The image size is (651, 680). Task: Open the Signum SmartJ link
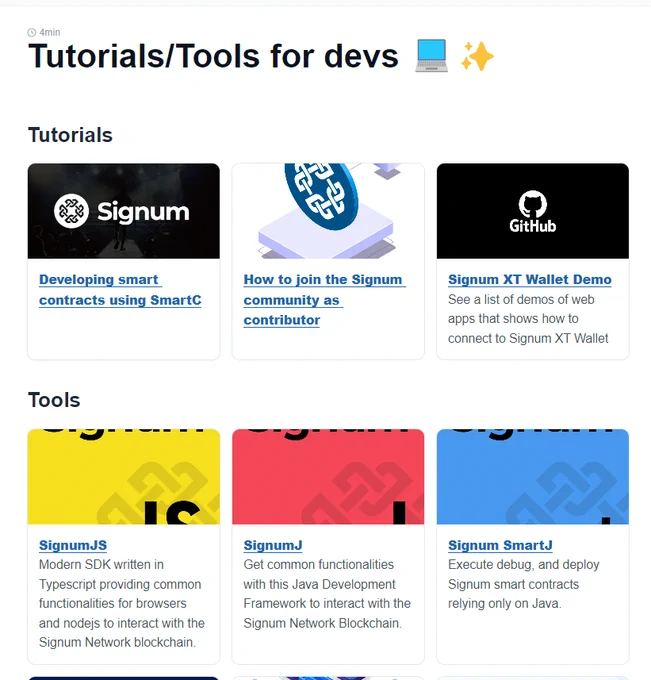(x=500, y=545)
